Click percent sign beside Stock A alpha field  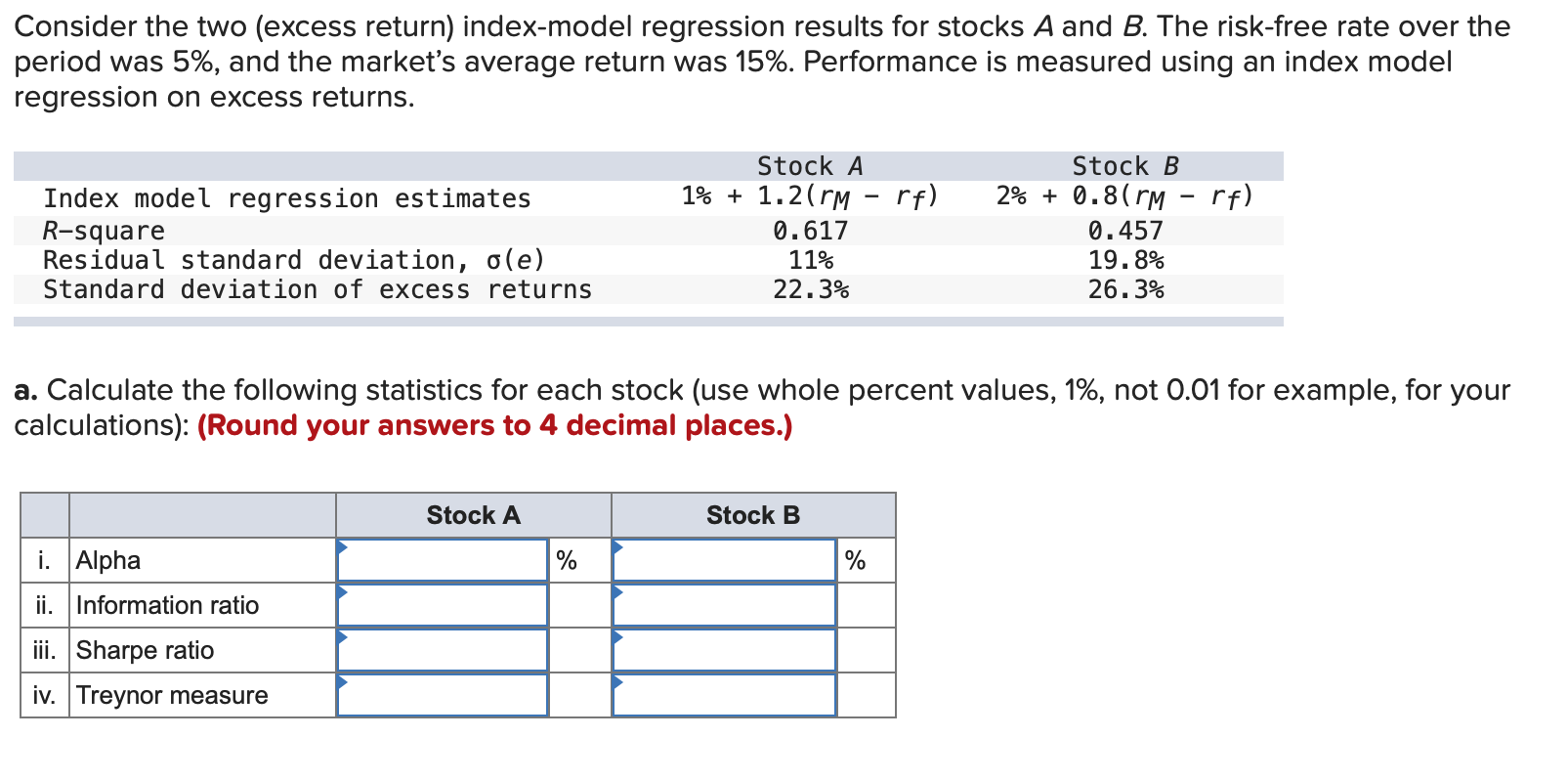point(566,560)
